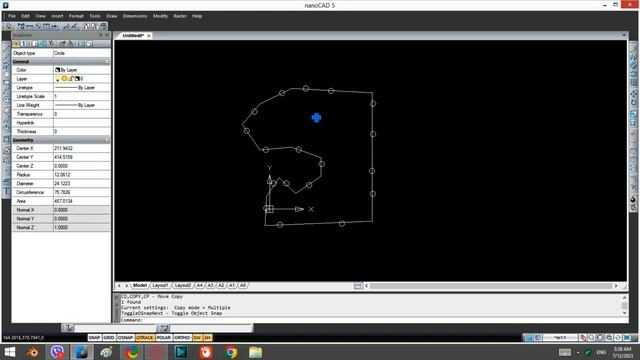Switch to the Layout1 tab
Image resolution: width=640 pixels, height=360 pixels.
click(x=160, y=285)
